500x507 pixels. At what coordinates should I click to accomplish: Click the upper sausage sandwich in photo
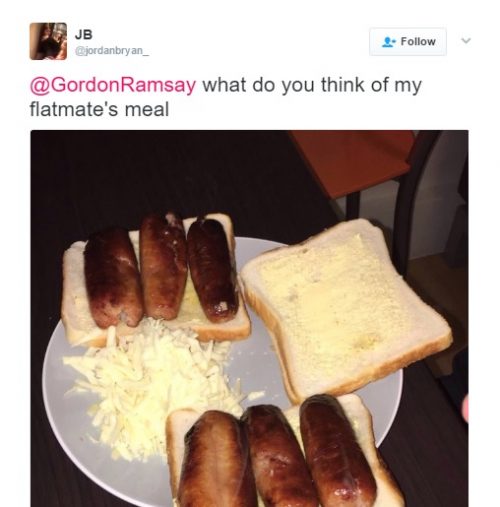[x=155, y=278]
